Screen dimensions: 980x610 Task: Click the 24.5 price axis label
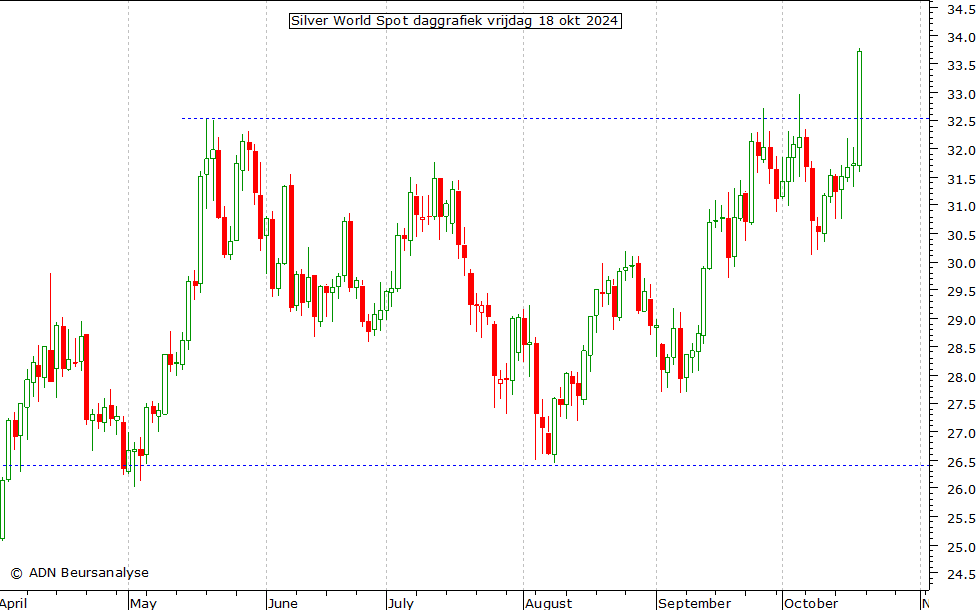point(961,575)
